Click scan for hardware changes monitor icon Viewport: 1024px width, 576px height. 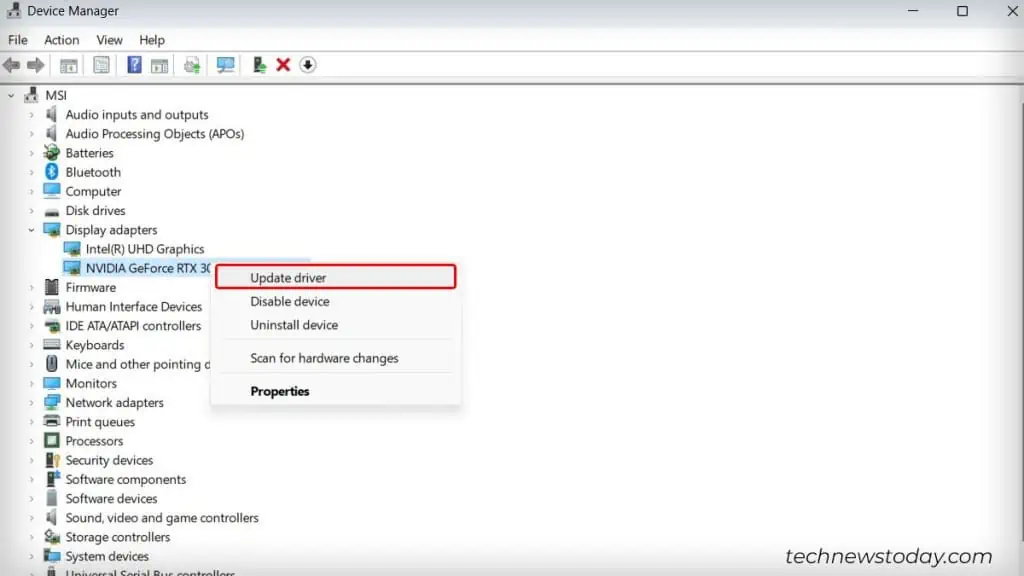(225, 65)
